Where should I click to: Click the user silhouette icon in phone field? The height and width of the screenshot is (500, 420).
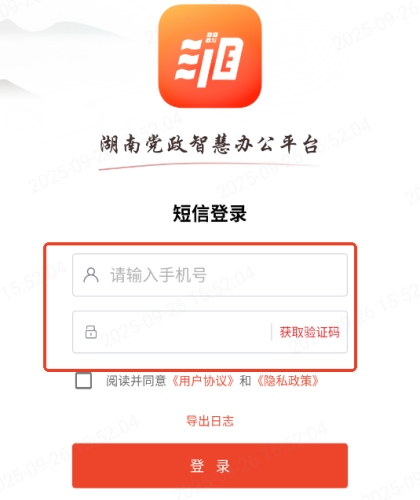coord(91,275)
